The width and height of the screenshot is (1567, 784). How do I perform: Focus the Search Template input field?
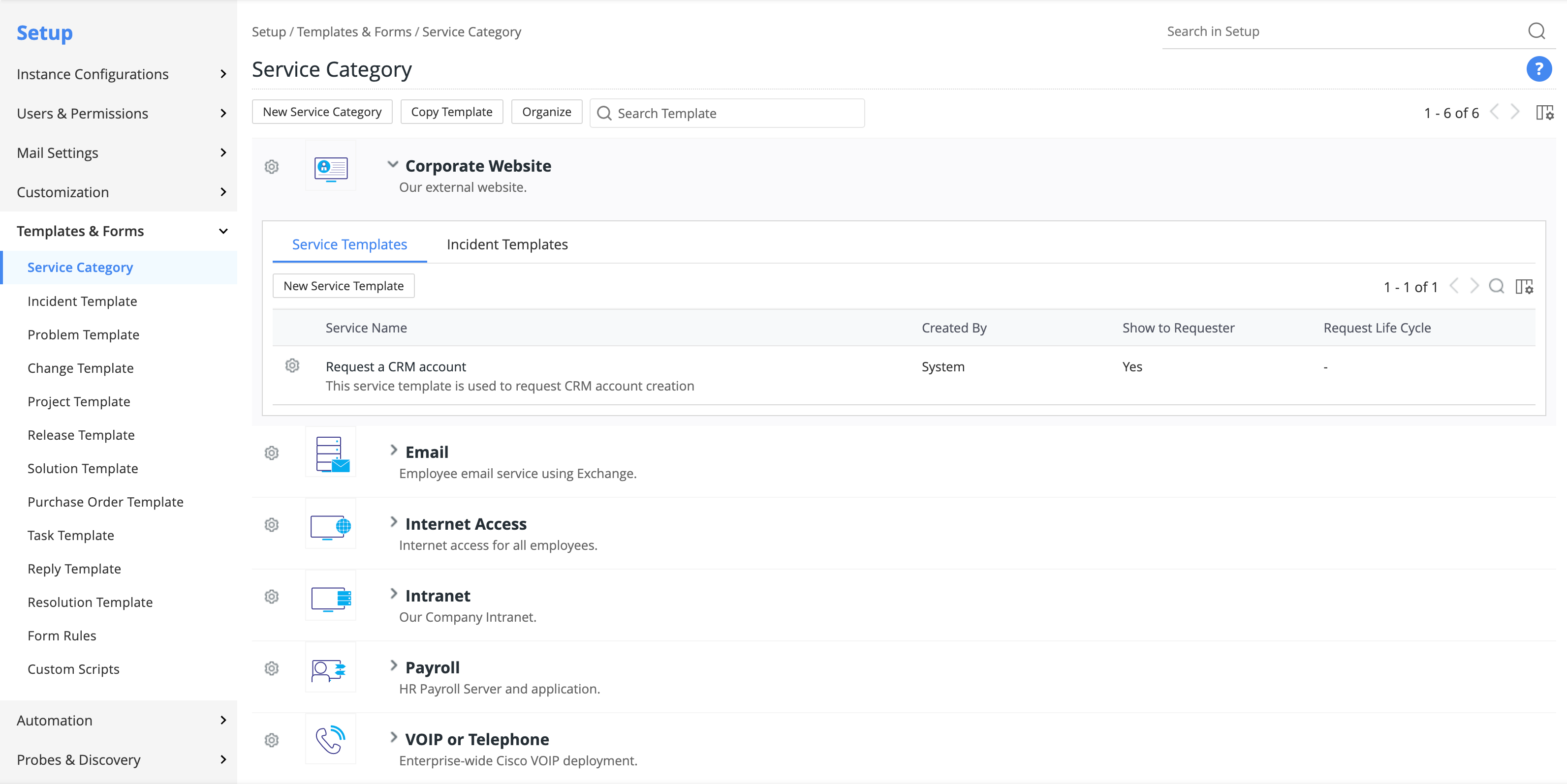(x=727, y=113)
